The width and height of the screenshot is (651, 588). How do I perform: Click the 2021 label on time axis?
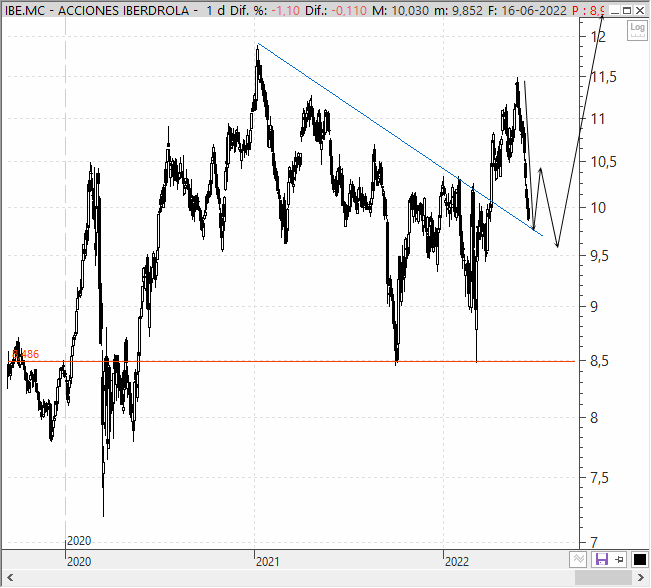267,562
